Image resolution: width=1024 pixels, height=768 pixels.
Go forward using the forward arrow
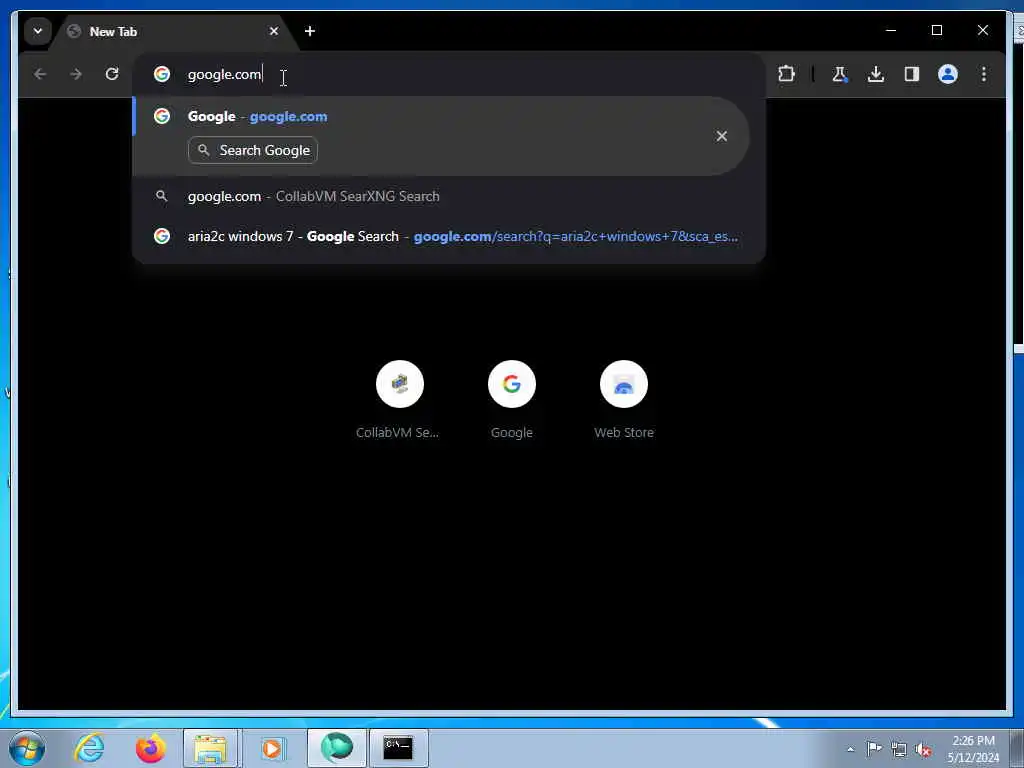[x=76, y=74]
